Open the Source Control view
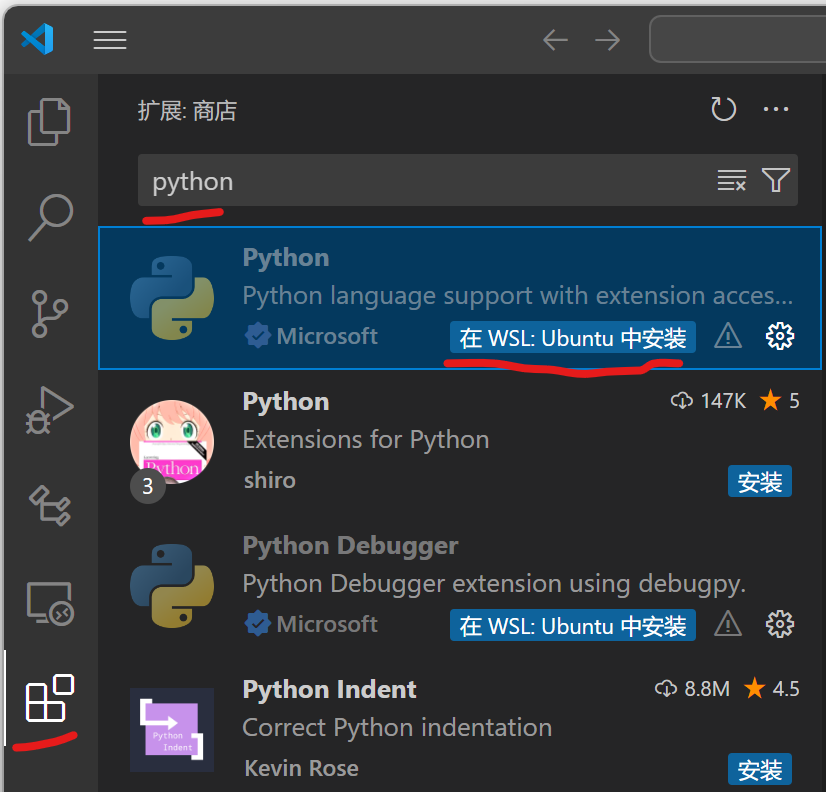The width and height of the screenshot is (826, 792). point(48,313)
